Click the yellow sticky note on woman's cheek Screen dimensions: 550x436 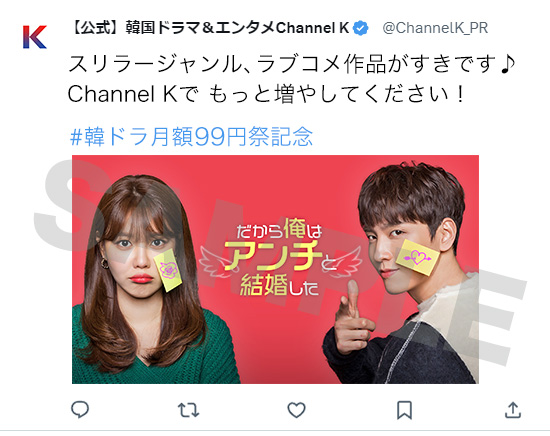(168, 271)
